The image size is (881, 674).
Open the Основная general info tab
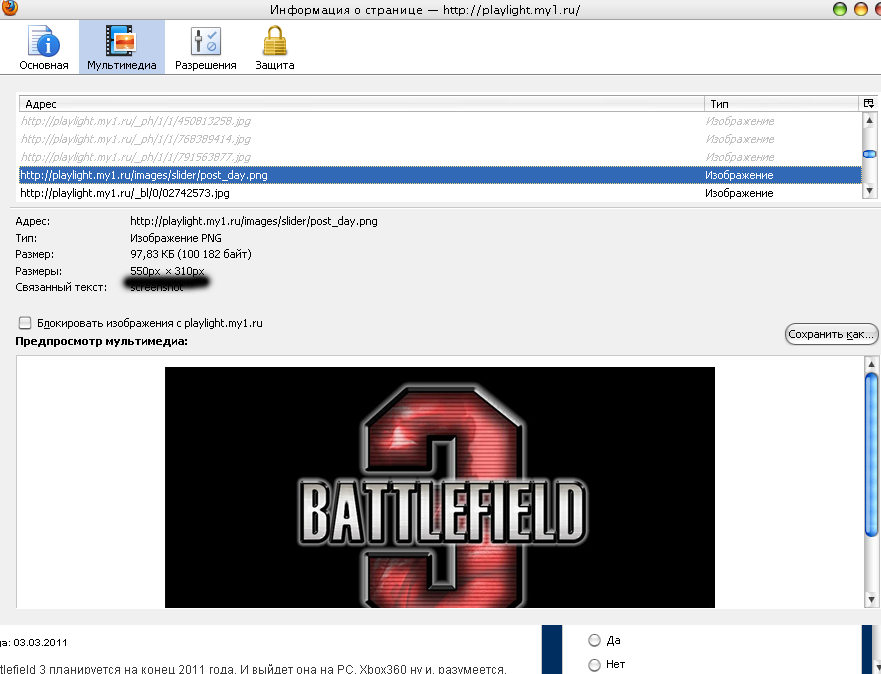[44, 48]
